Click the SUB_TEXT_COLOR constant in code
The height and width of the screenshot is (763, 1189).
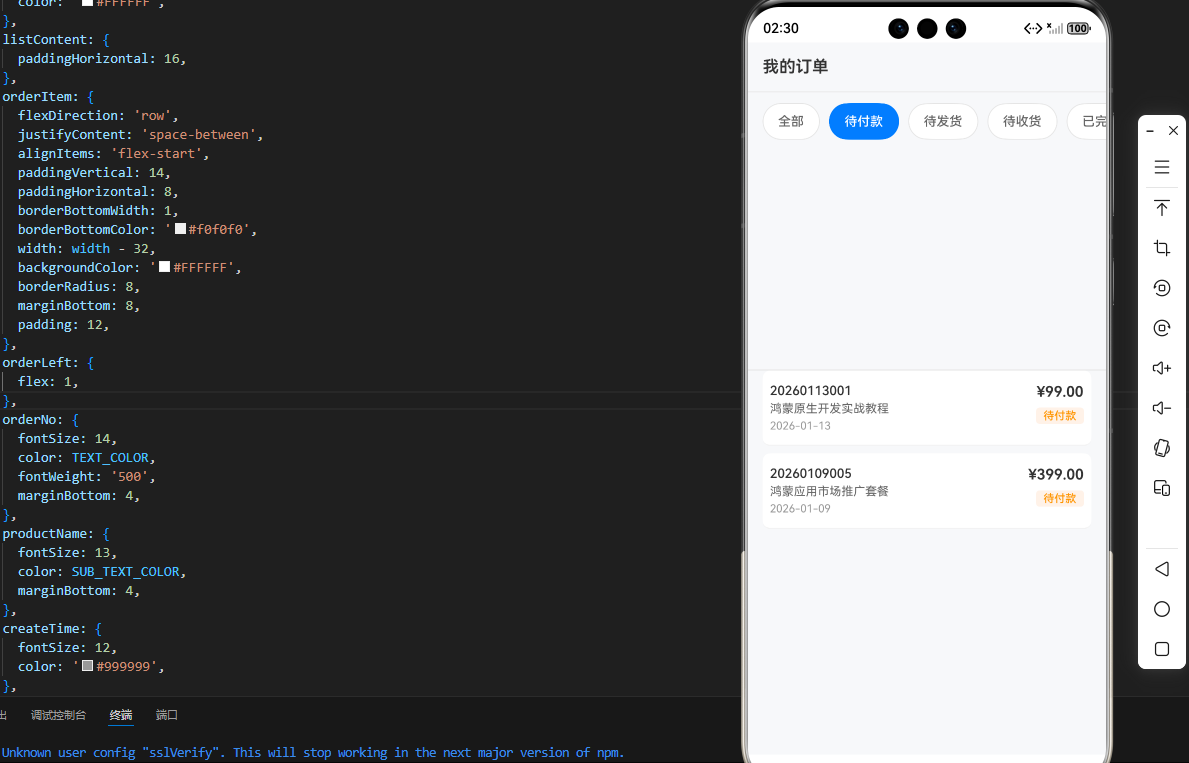coord(126,571)
